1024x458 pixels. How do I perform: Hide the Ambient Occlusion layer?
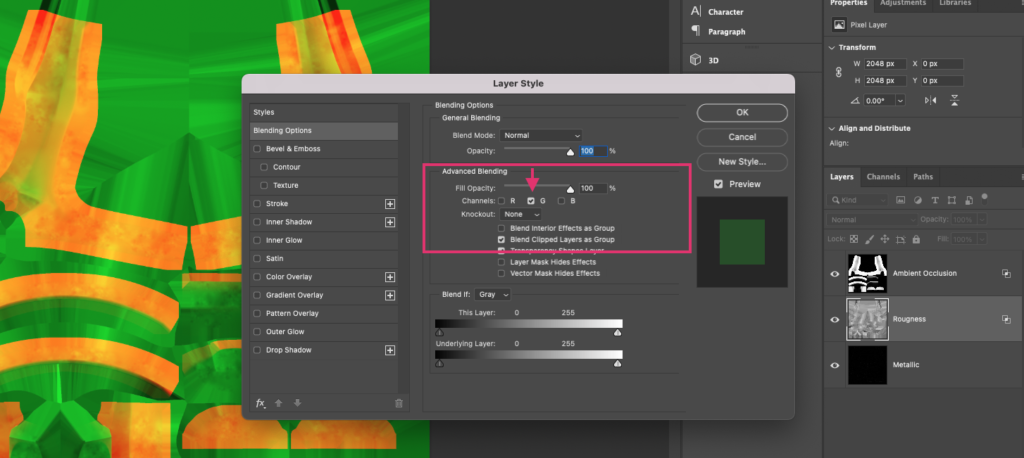(x=835, y=274)
